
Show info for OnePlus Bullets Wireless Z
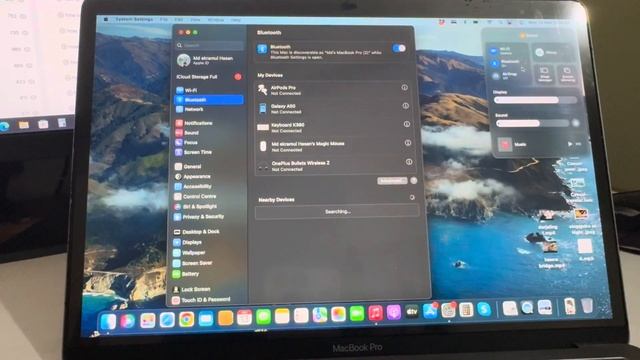pyautogui.click(x=409, y=162)
